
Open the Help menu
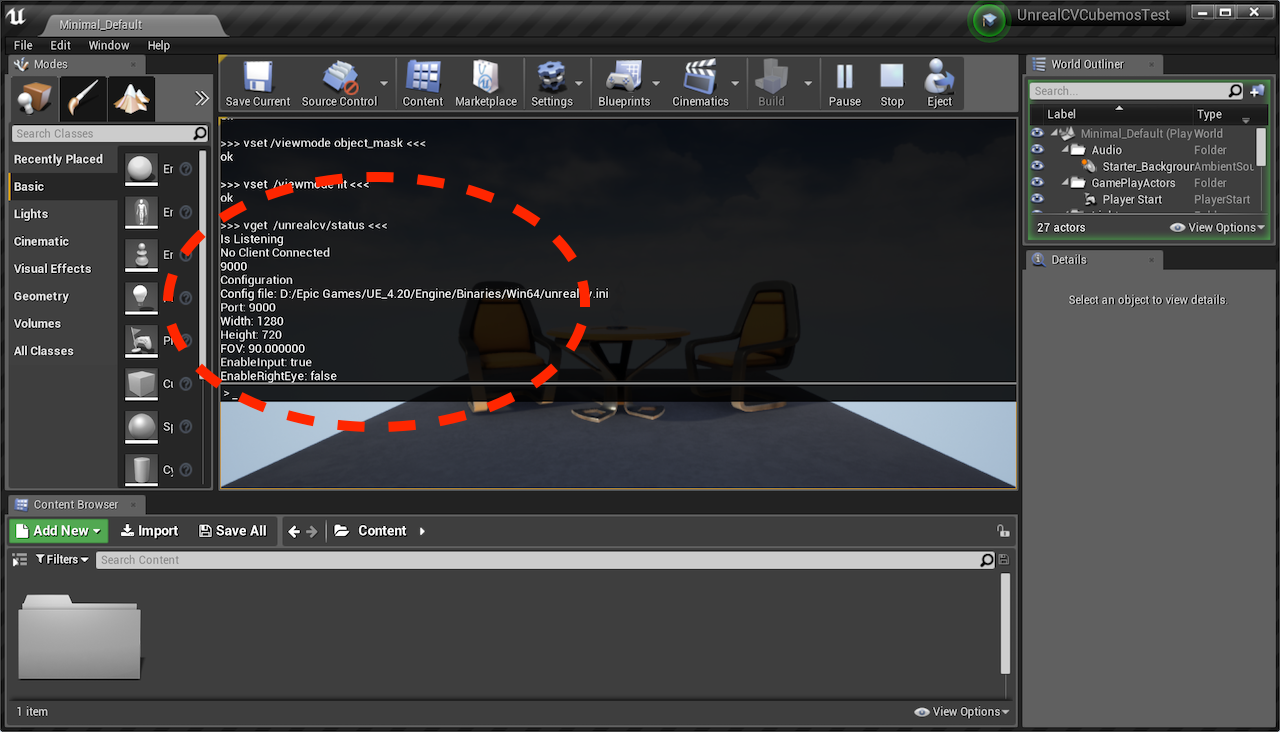click(159, 45)
